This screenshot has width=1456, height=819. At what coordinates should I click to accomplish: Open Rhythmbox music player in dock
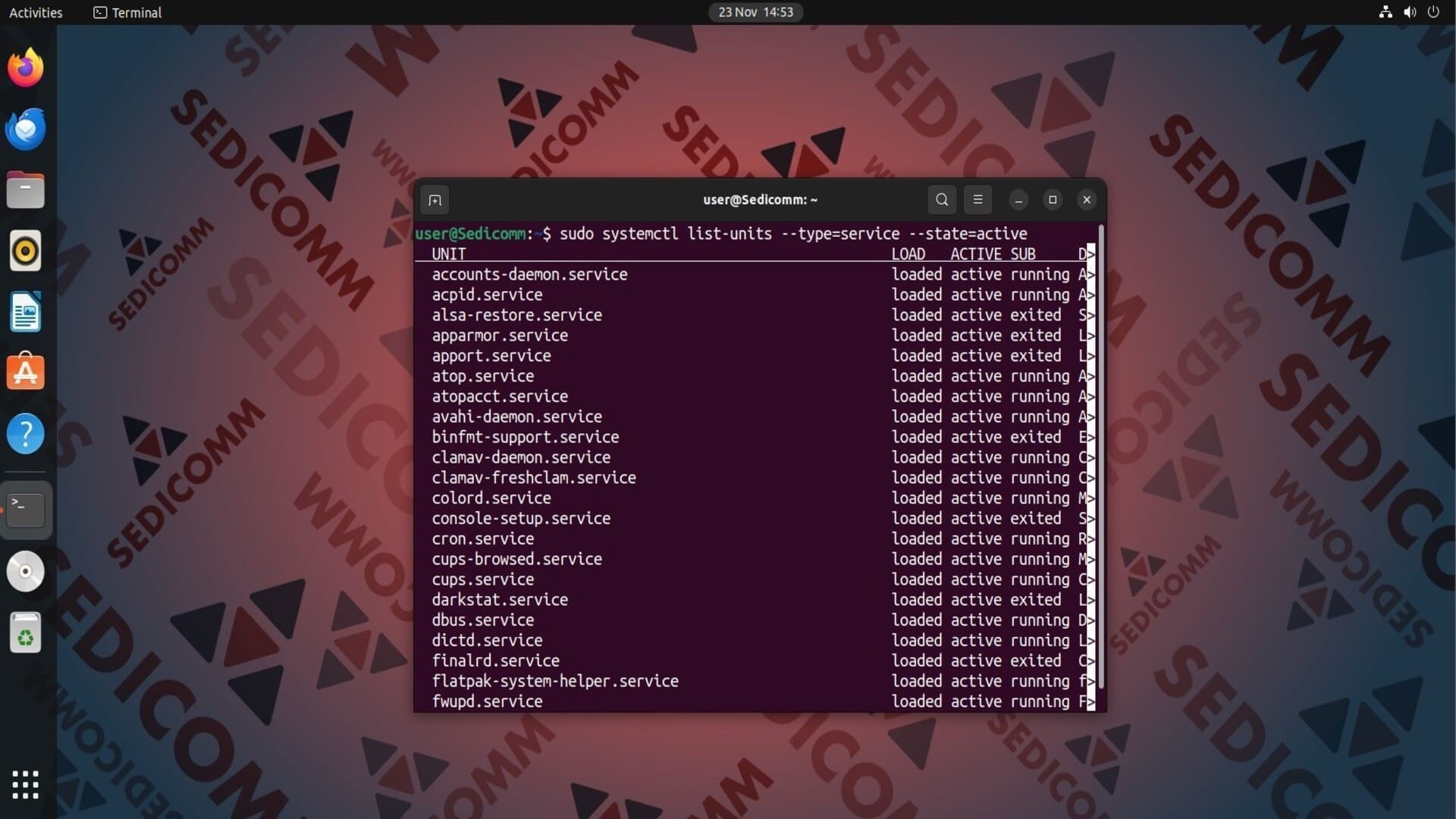click(x=26, y=250)
